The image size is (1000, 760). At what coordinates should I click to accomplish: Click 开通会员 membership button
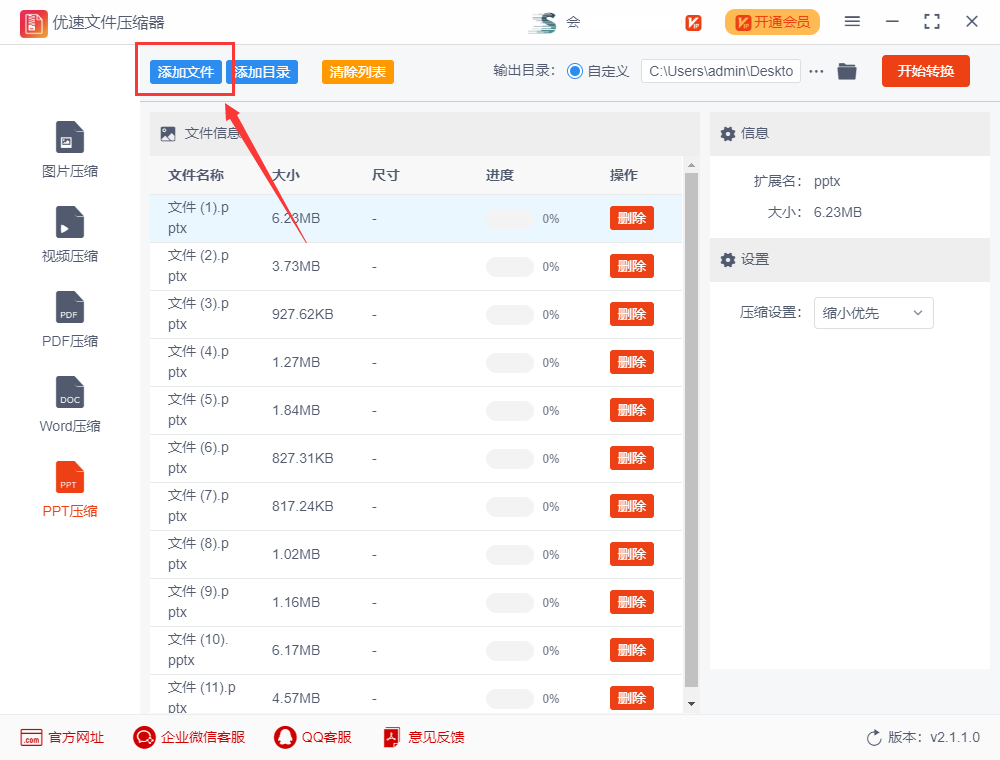(772, 22)
